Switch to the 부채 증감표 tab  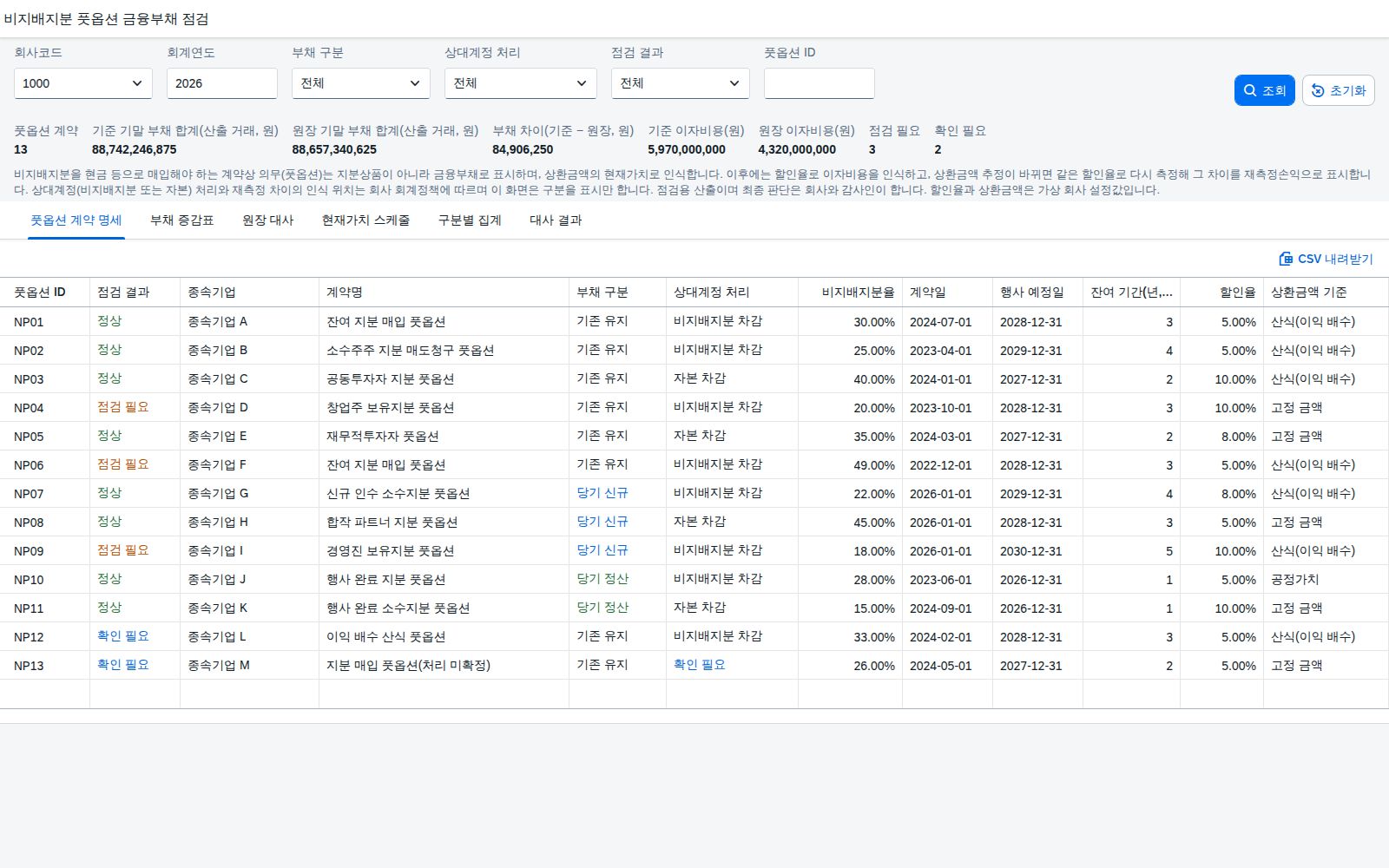point(181,220)
